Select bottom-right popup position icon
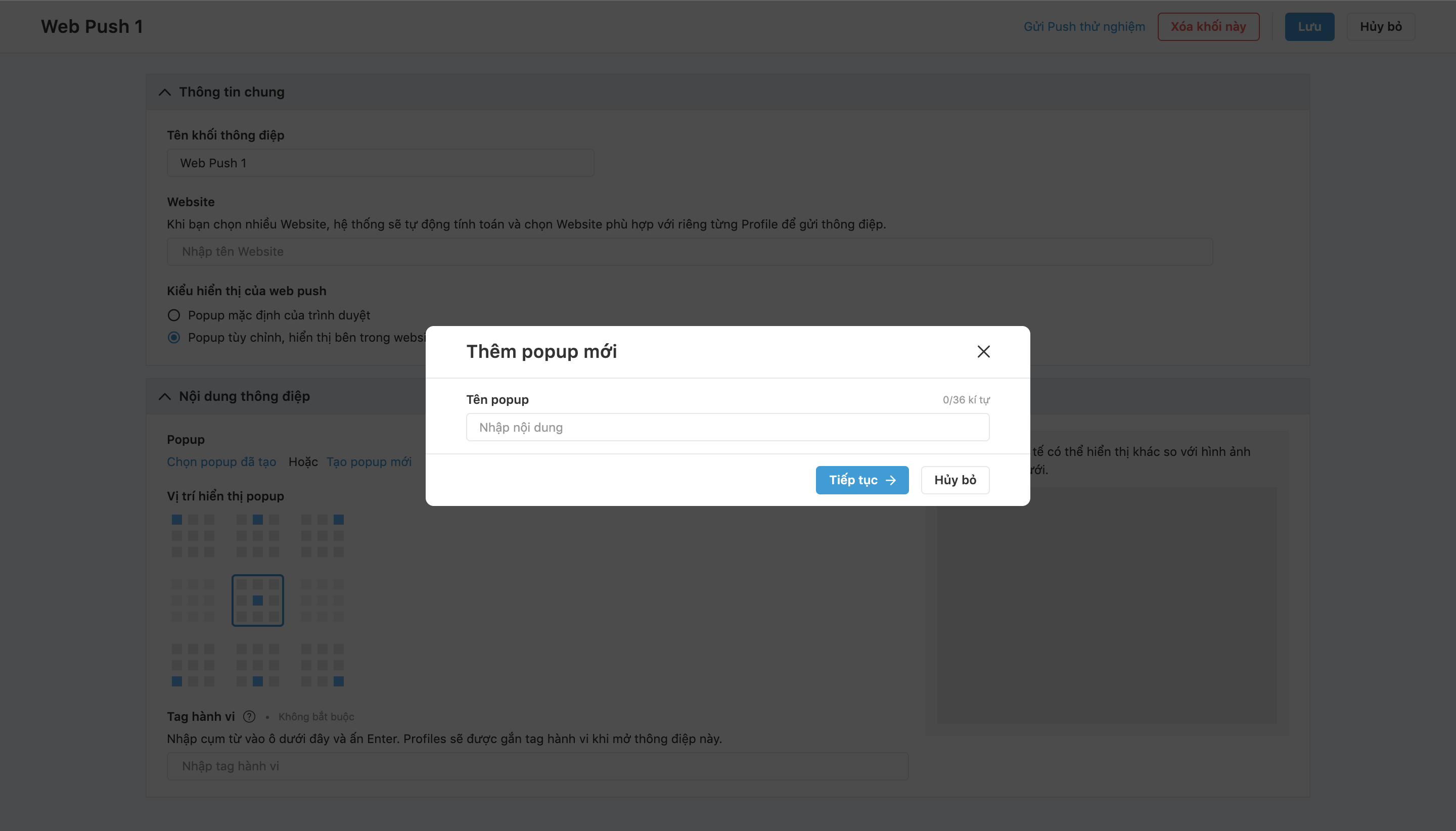This screenshot has height=831, width=1456. [323, 665]
